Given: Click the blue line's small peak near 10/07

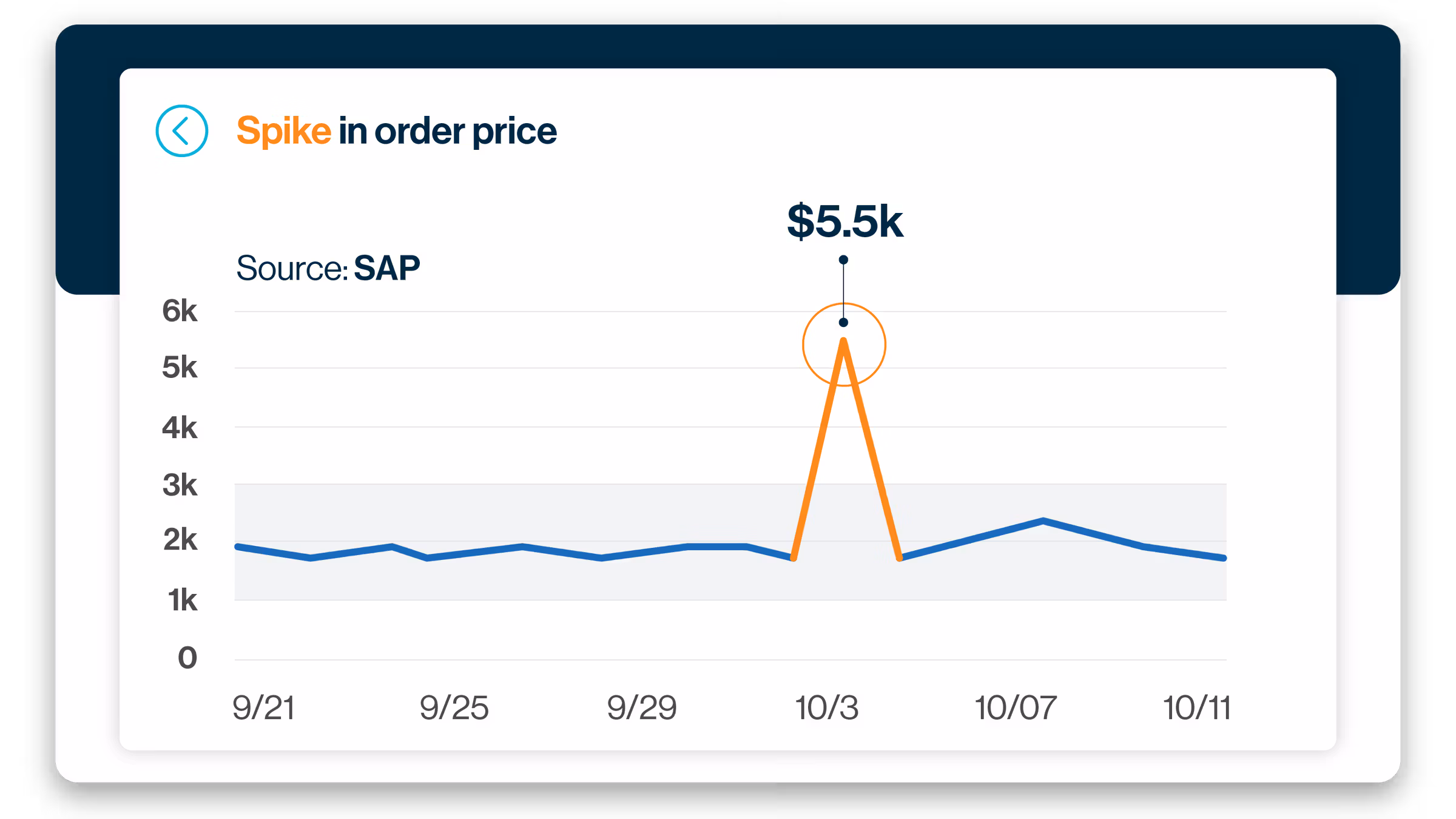Looking at the screenshot, I should (1043, 521).
